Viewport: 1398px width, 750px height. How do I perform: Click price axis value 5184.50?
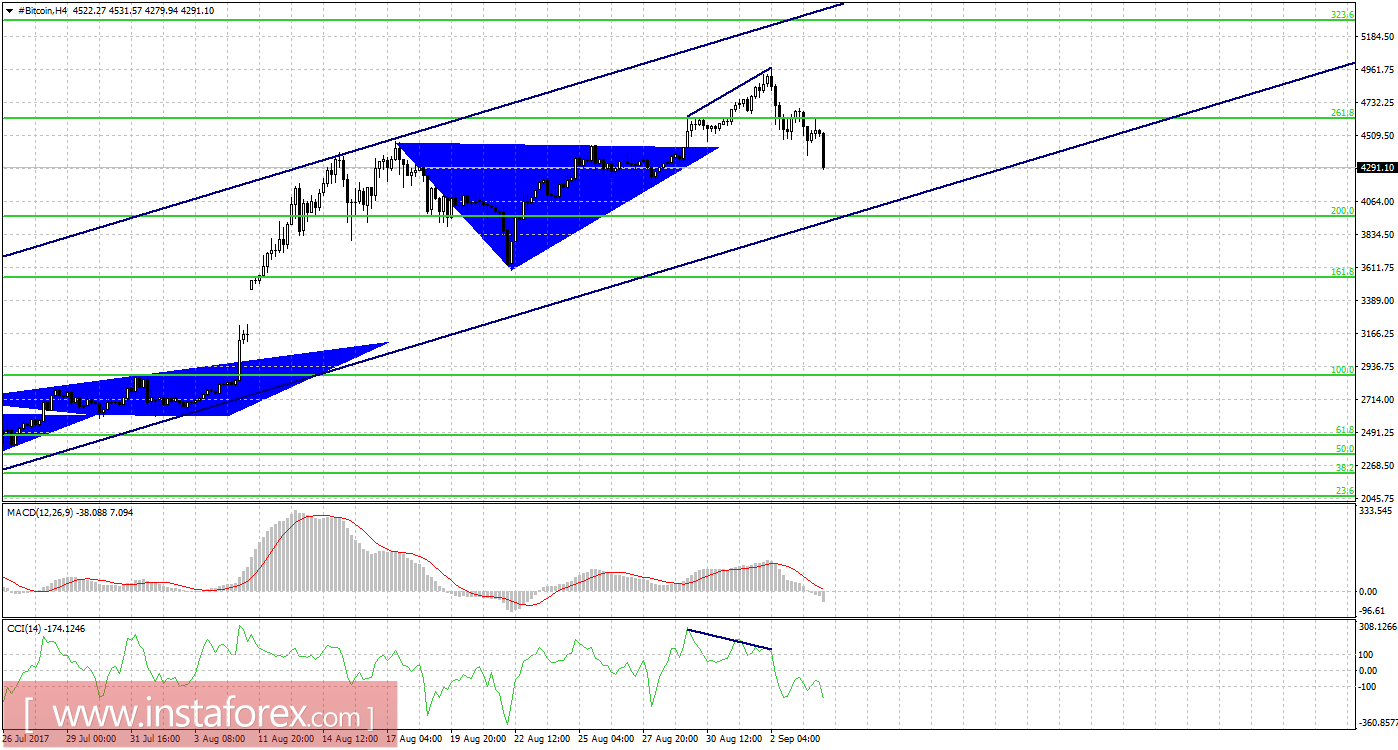(x=1377, y=37)
